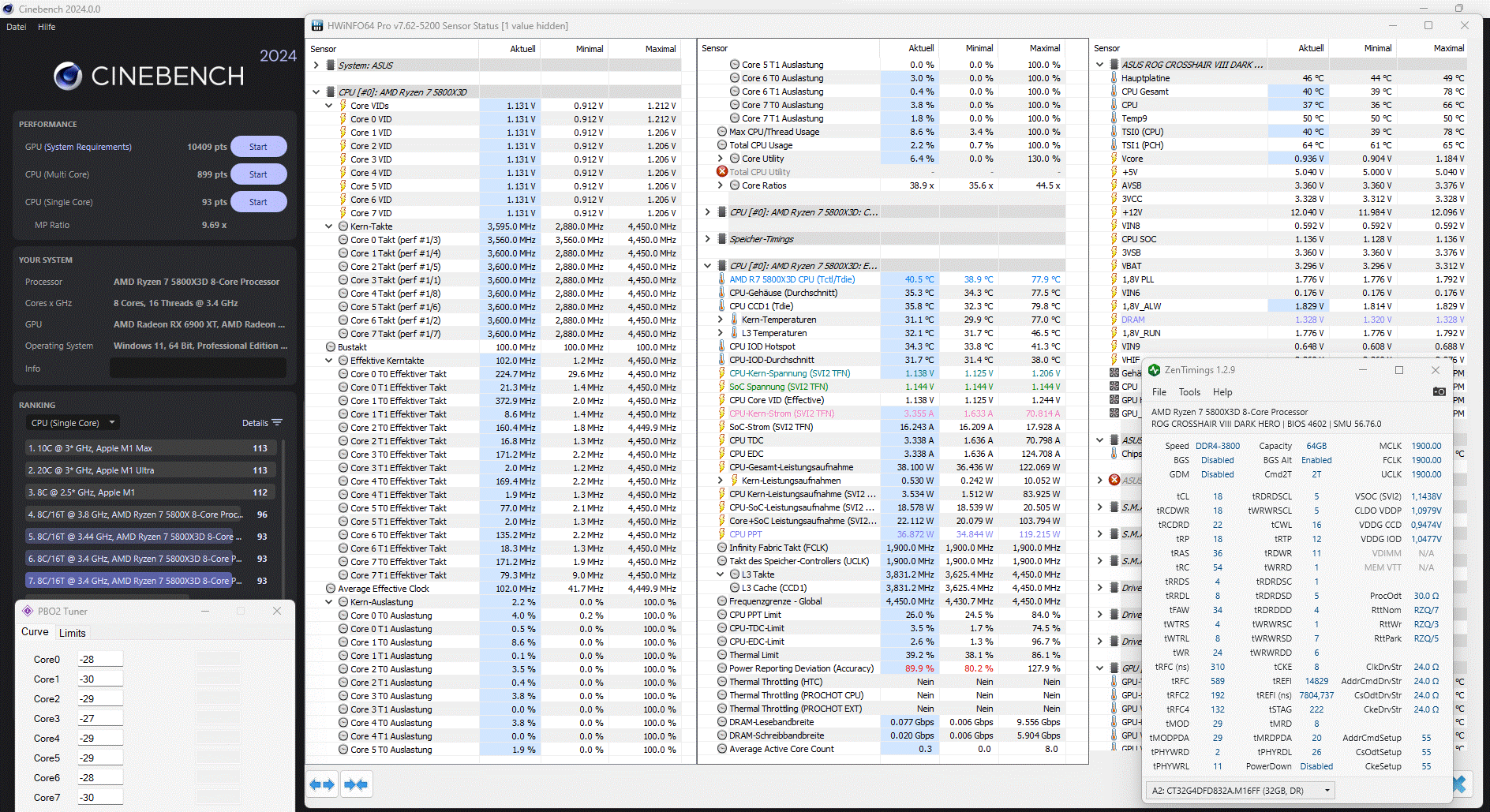Click the red X icon beside Total CPU Utility

(x=722, y=171)
